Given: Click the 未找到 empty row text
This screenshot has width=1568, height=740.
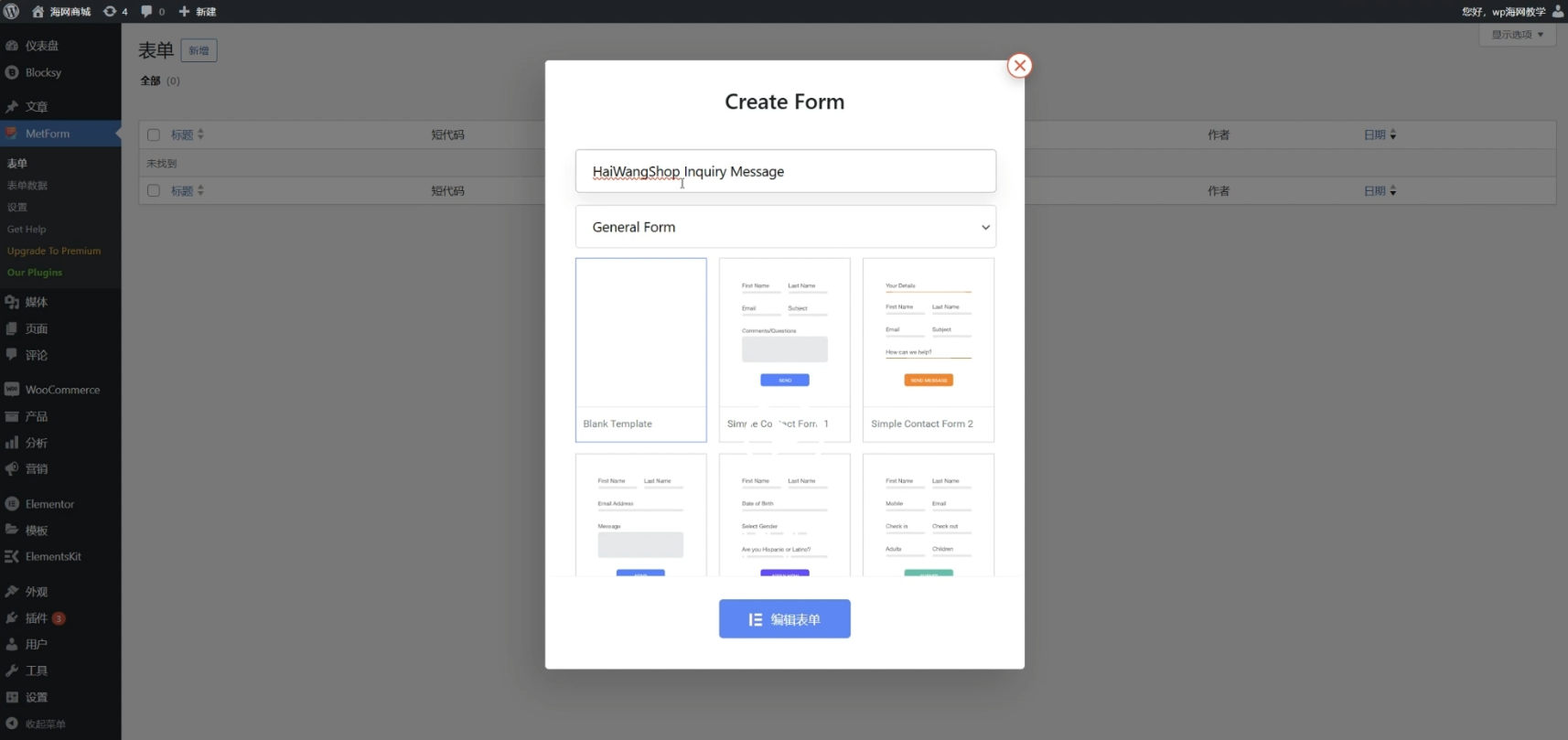Looking at the screenshot, I should pos(162,164).
